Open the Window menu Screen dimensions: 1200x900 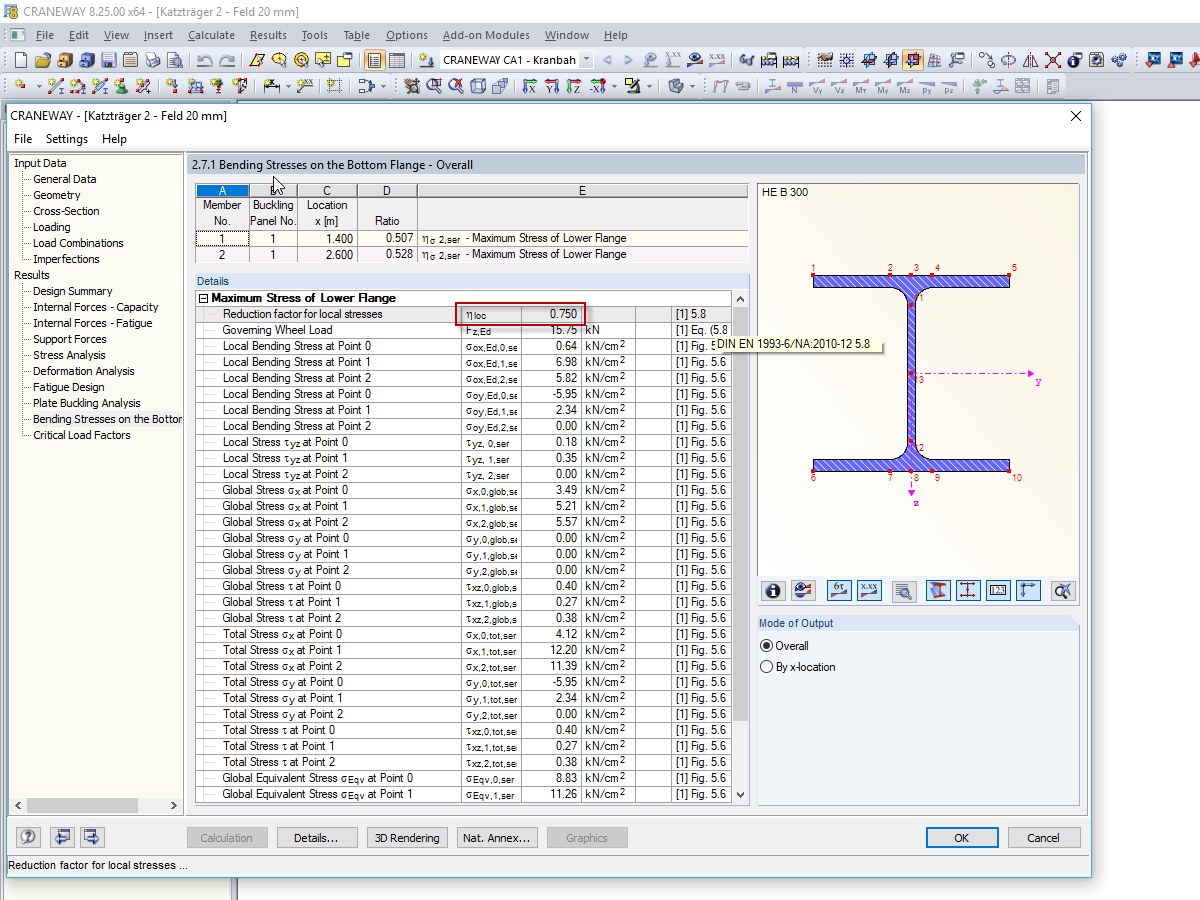click(x=567, y=35)
